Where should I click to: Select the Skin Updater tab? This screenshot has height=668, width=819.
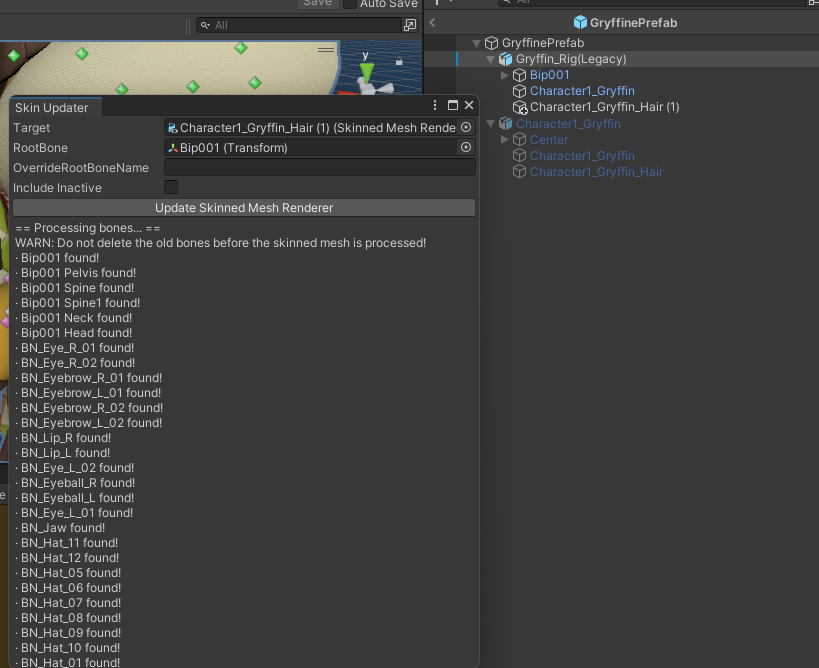click(52, 108)
